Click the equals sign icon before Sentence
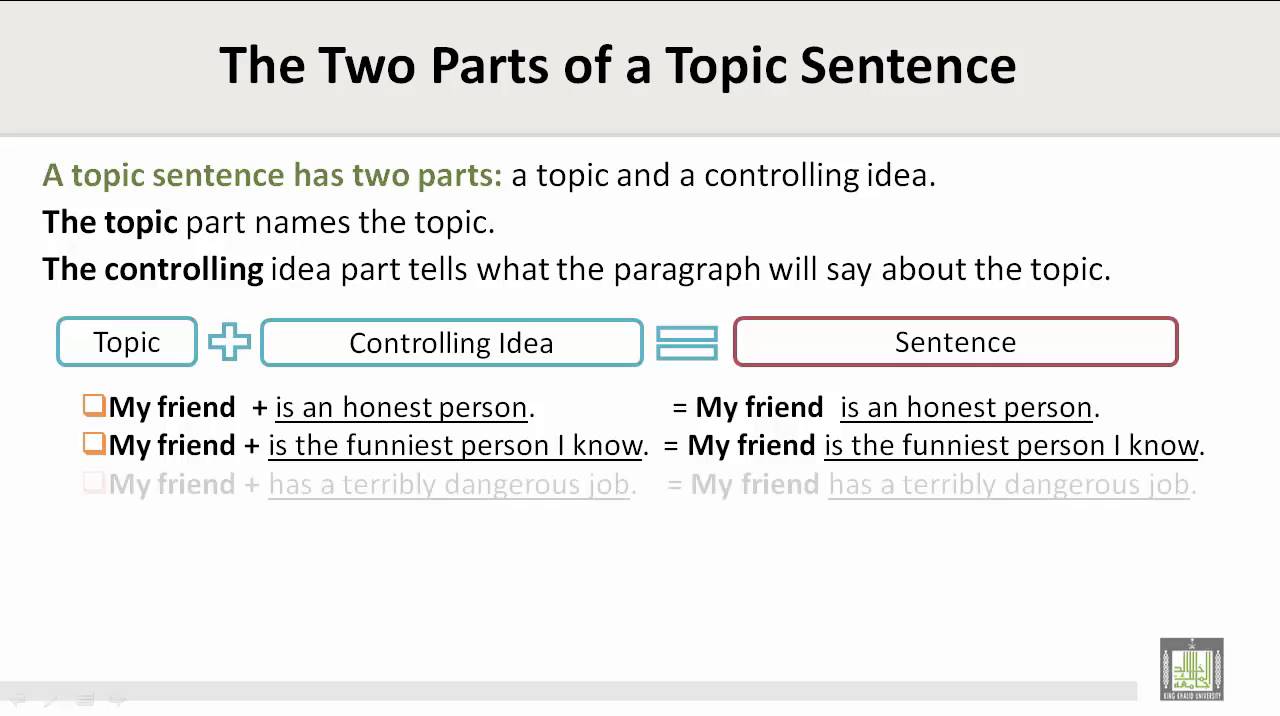 (687, 343)
